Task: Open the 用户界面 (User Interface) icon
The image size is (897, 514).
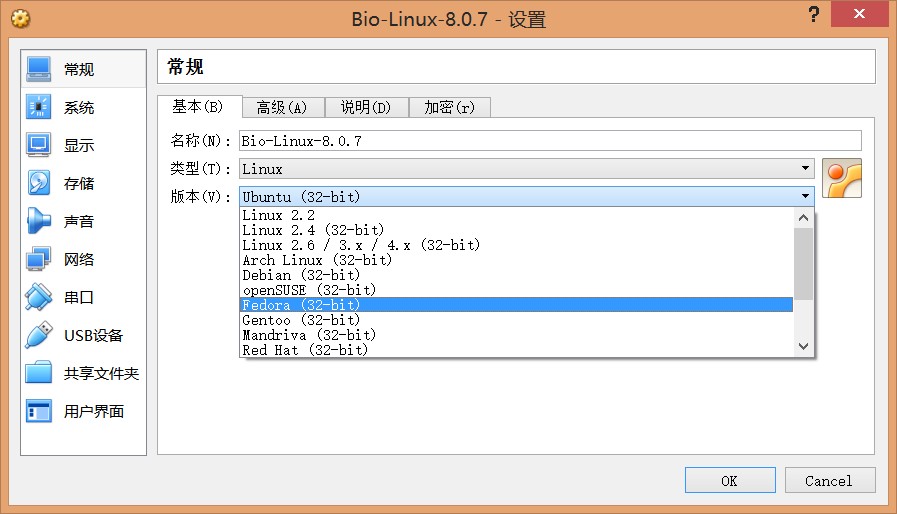Action: tap(38, 411)
